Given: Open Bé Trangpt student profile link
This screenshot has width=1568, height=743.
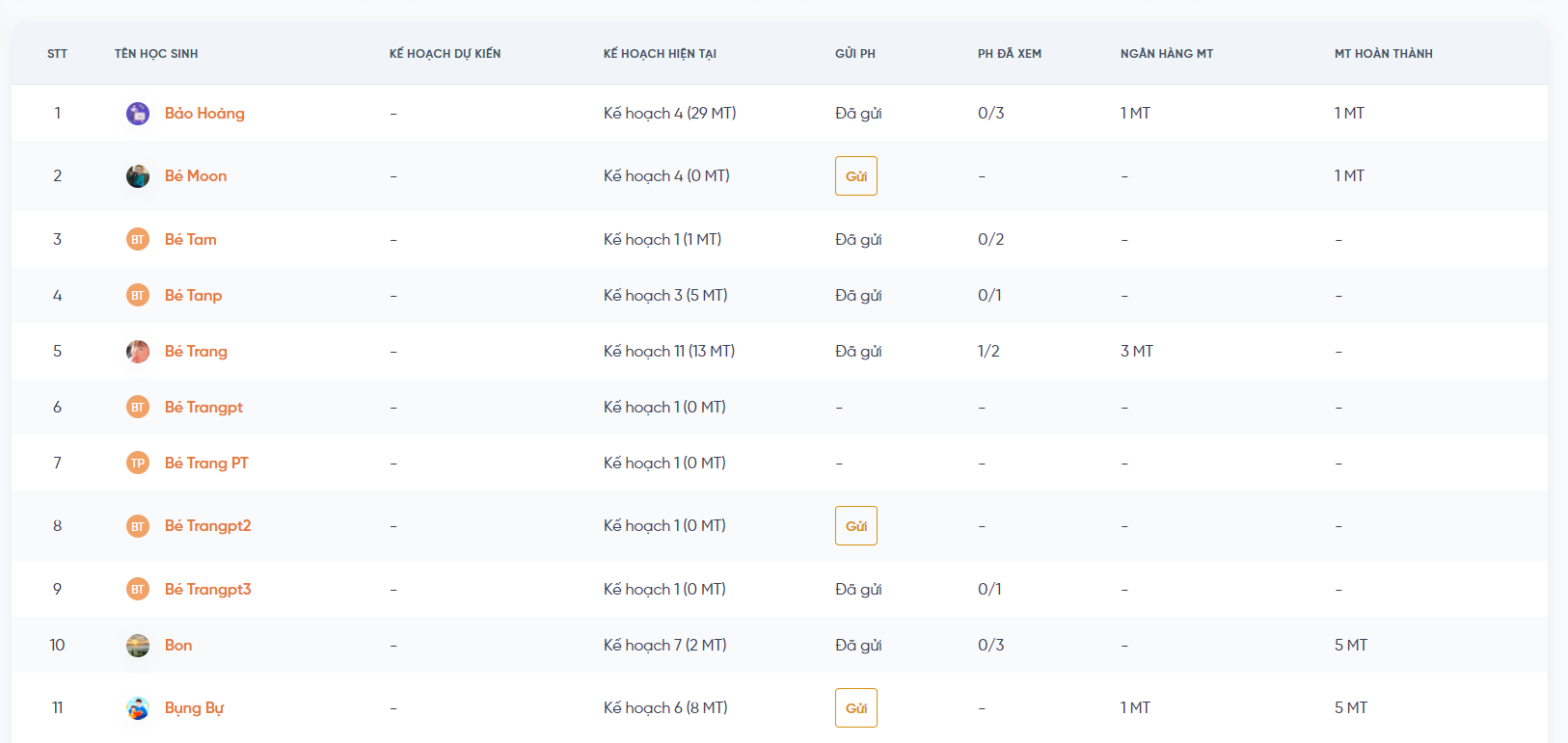Looking at the screenshot, I should coord(203,408).
